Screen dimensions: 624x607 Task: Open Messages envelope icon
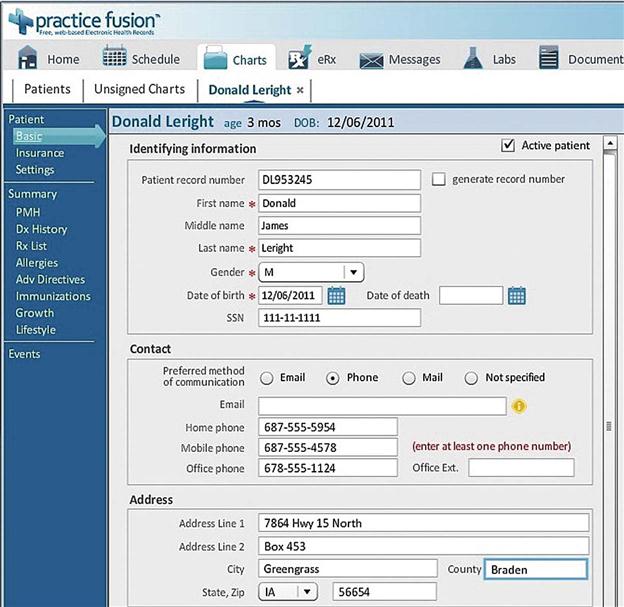(372, 60)
